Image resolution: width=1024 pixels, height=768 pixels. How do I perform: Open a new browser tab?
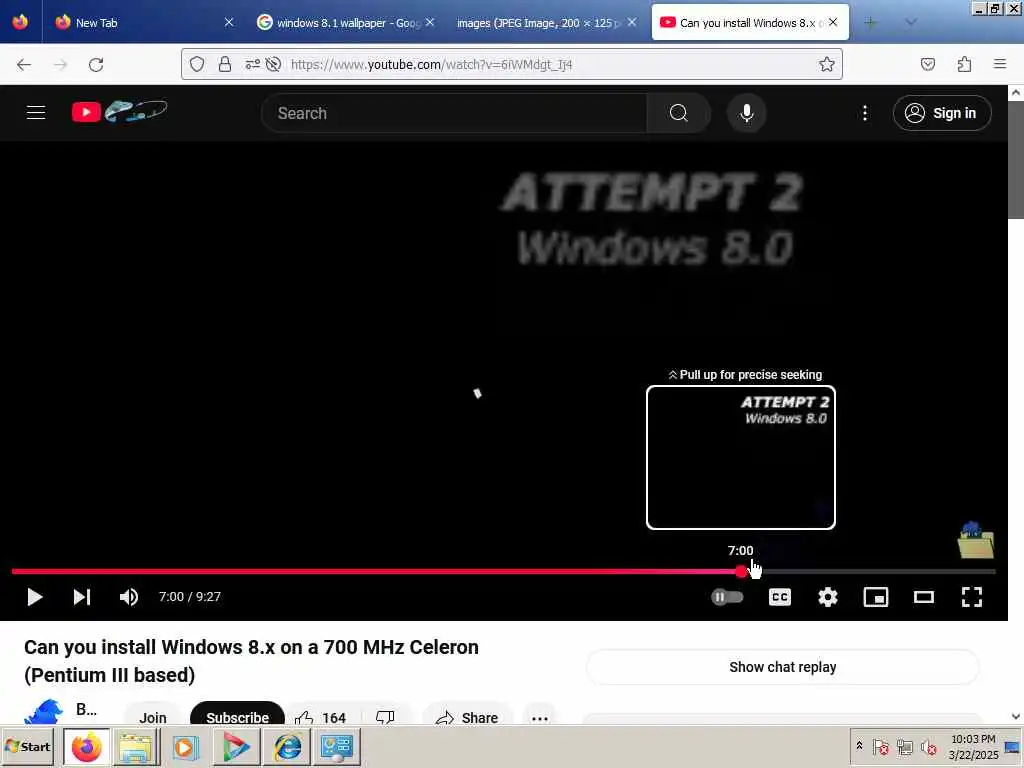870,22
